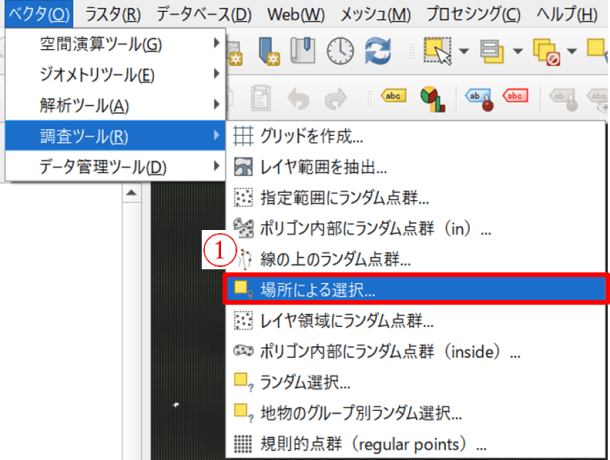Open the temporal controller clock icon
The image size is (610, 460).
(x=340, y=50)
